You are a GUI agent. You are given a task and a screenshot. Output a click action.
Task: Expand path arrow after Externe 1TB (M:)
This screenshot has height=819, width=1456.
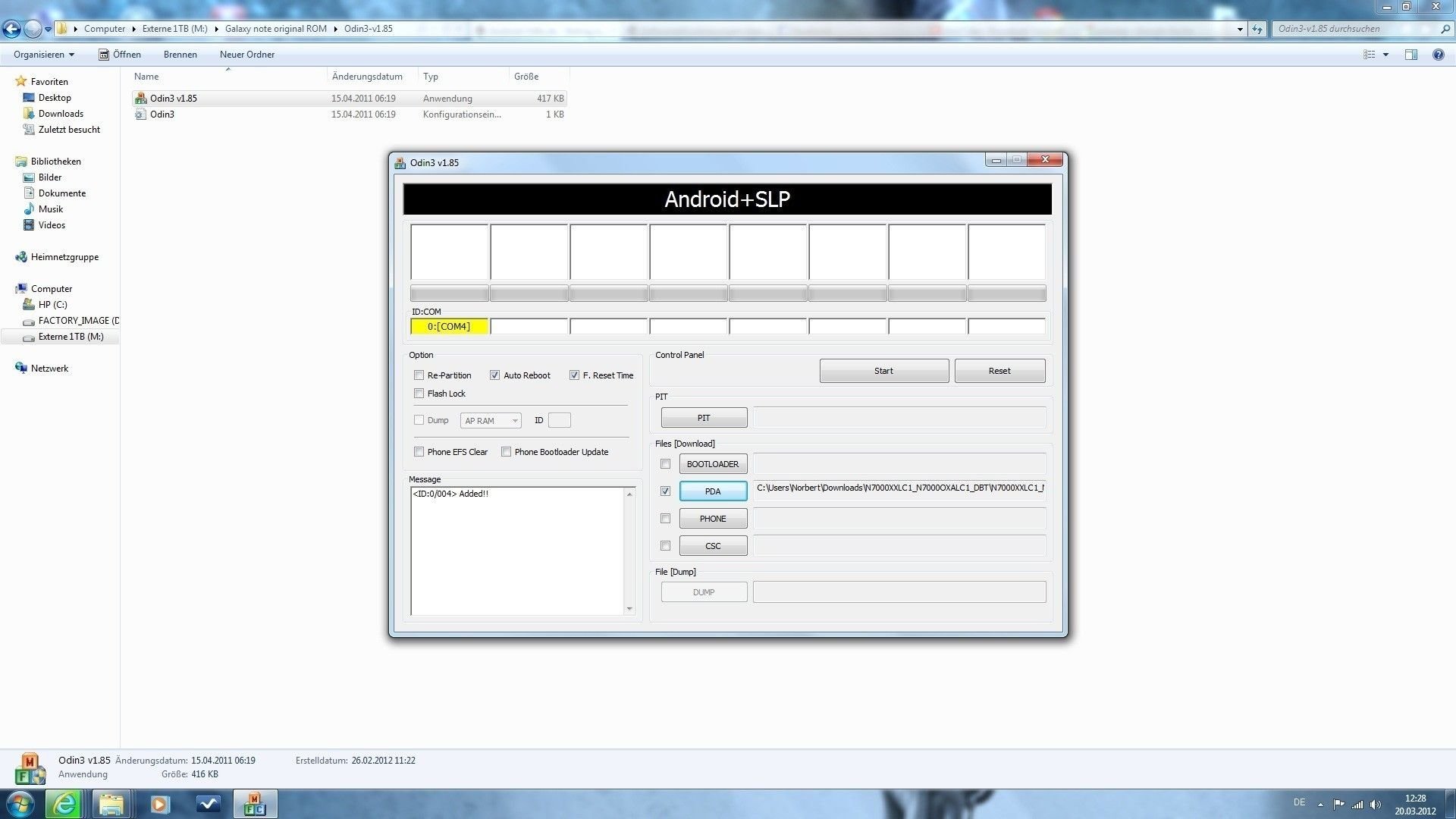point(216,29)
